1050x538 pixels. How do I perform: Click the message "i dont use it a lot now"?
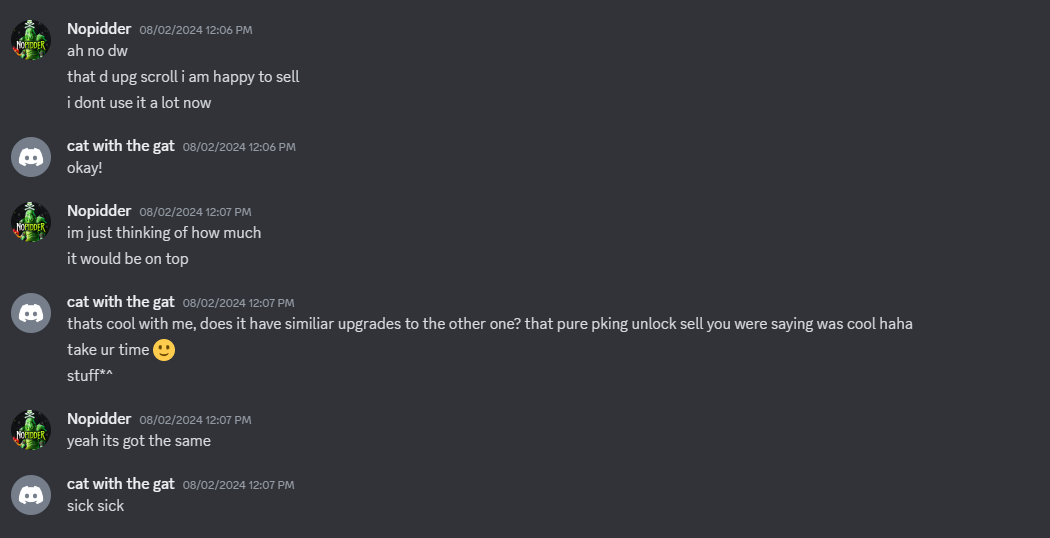coord(139,102)
